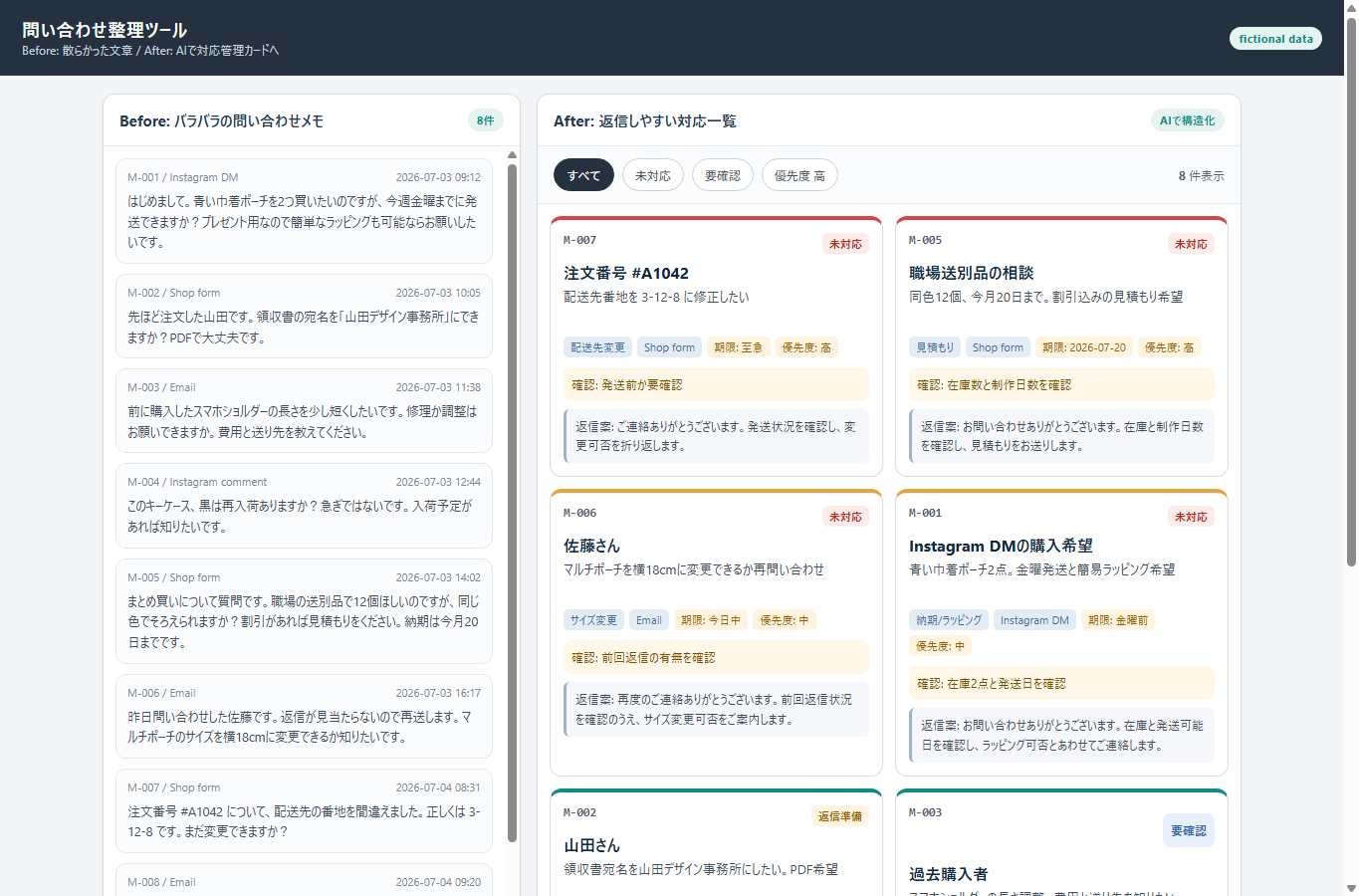Click the page scrollbar down arrow
The width and height of the screenshot is (1359, 896).
1351,888
